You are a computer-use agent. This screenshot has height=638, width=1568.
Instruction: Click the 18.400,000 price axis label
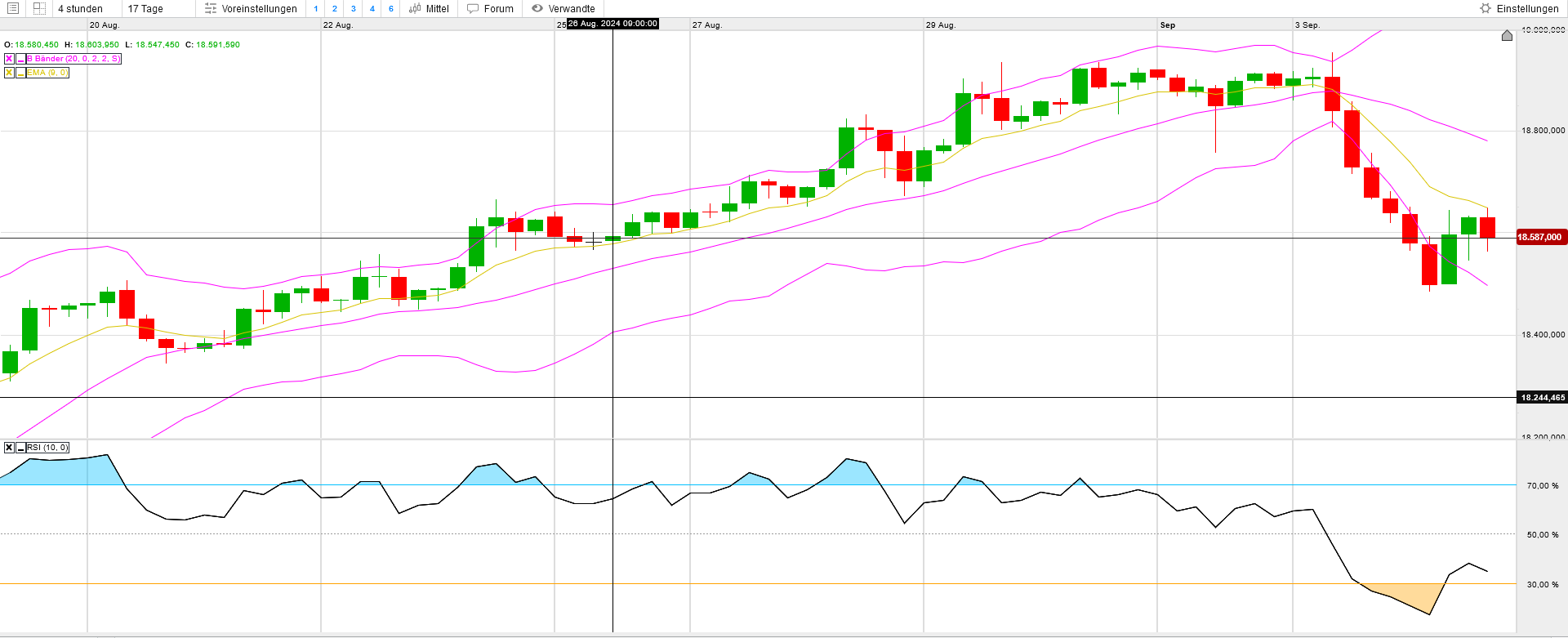pyautogui.click(x=1543, y=335)
